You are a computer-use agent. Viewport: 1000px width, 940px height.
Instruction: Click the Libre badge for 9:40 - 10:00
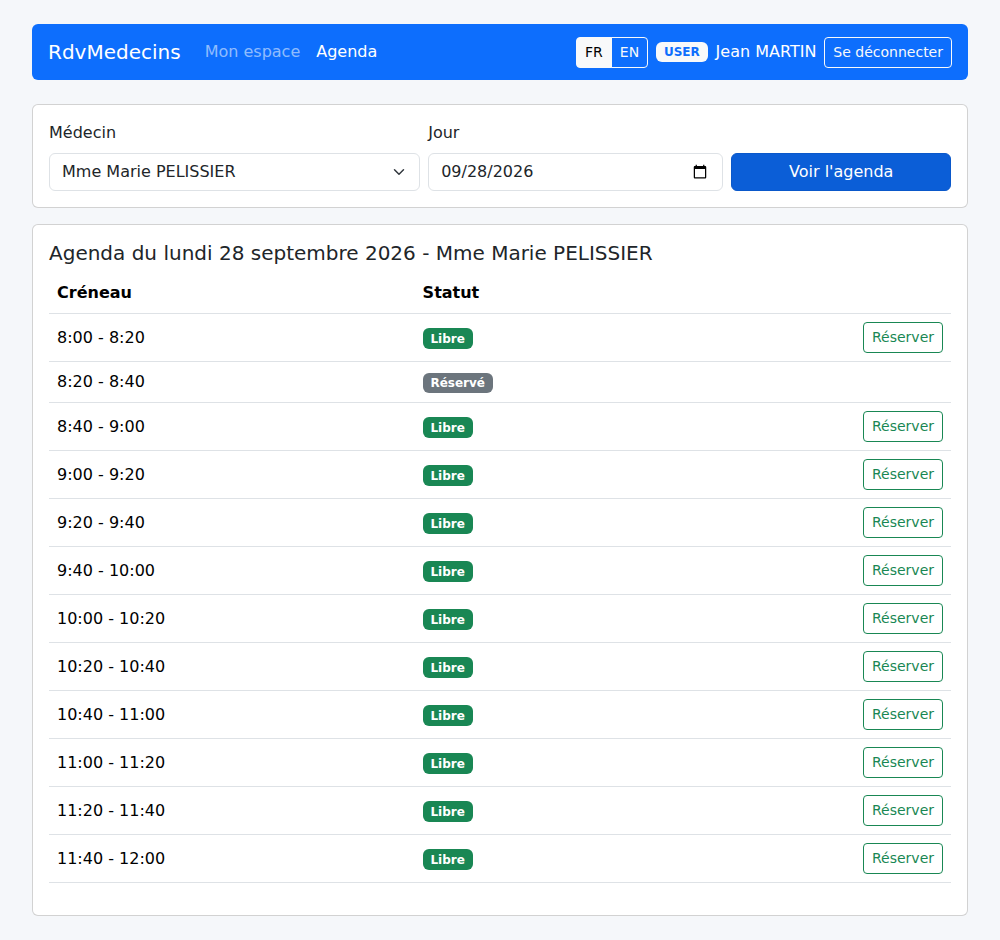click(x=448, y=571)
